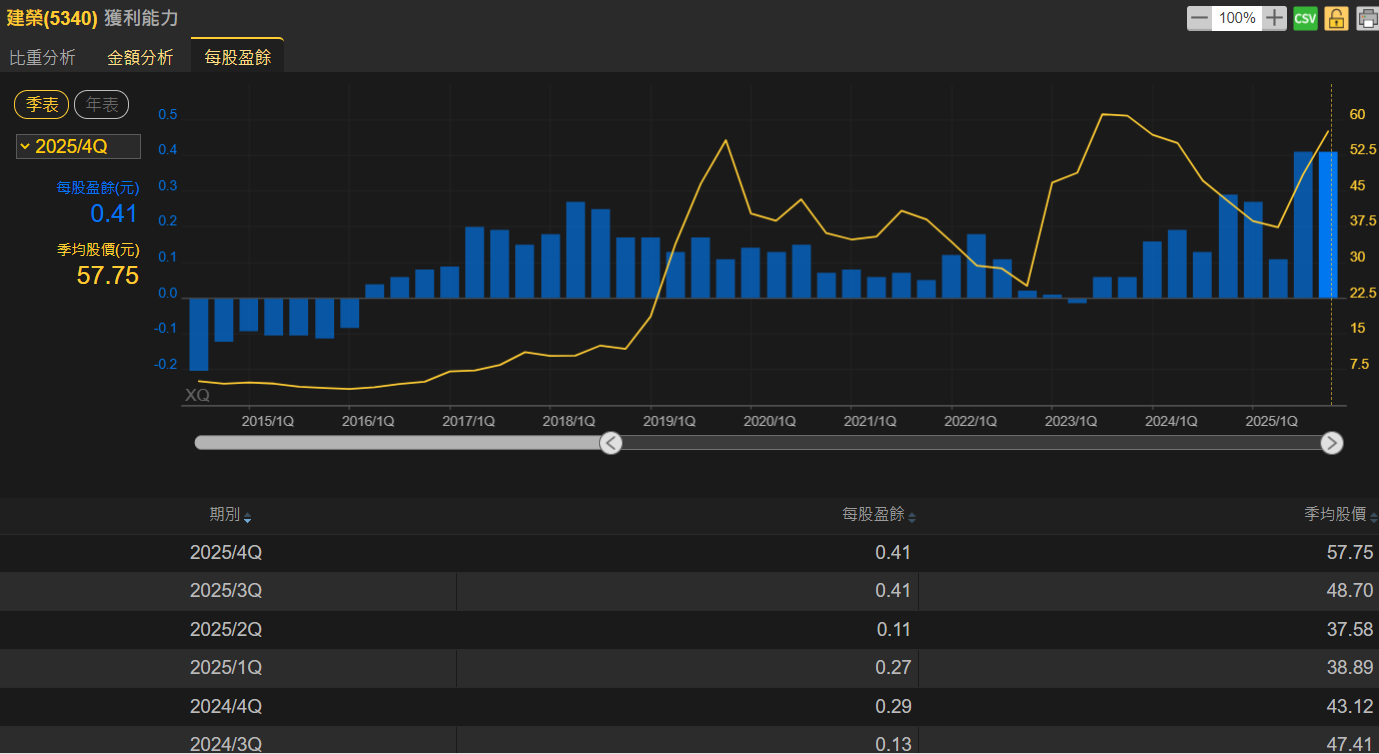Click left handle of chart range slider

tap(611, 443)
